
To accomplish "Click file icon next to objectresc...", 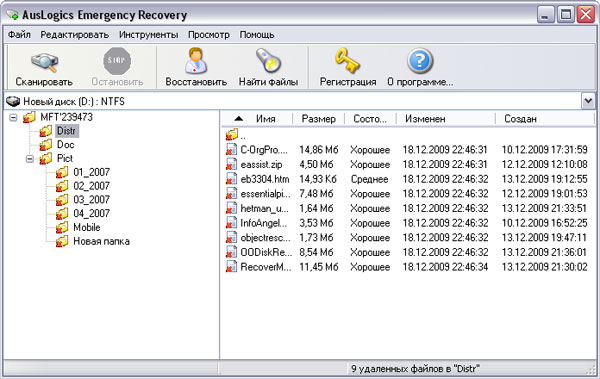I will point(231,238).
